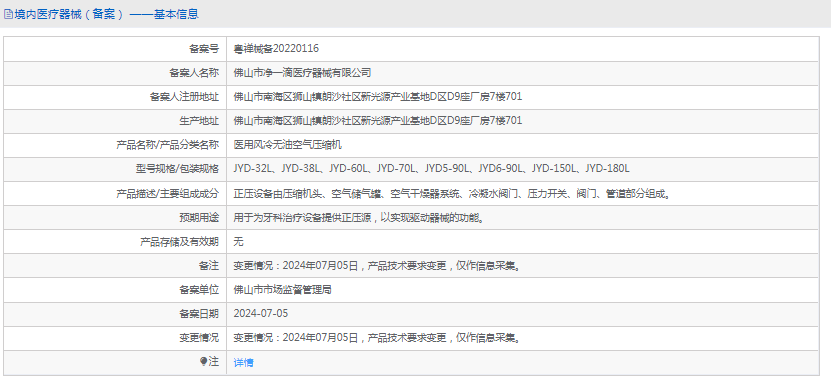Click the model list starting with JYD-32L
Screen dimensions: 831x384
pyautogui.click(x=431, y=169)
